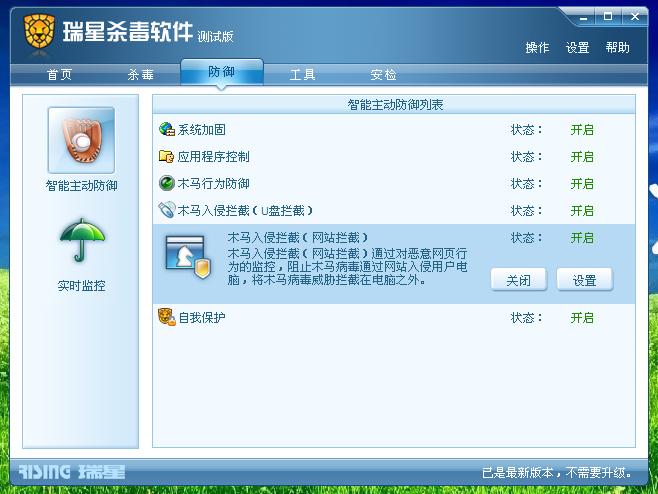This screenshot has height=494, width=658.
Task: Close the 瑞星杀毒软件 window
Action: pyautogui.click(x=634, y=17)
